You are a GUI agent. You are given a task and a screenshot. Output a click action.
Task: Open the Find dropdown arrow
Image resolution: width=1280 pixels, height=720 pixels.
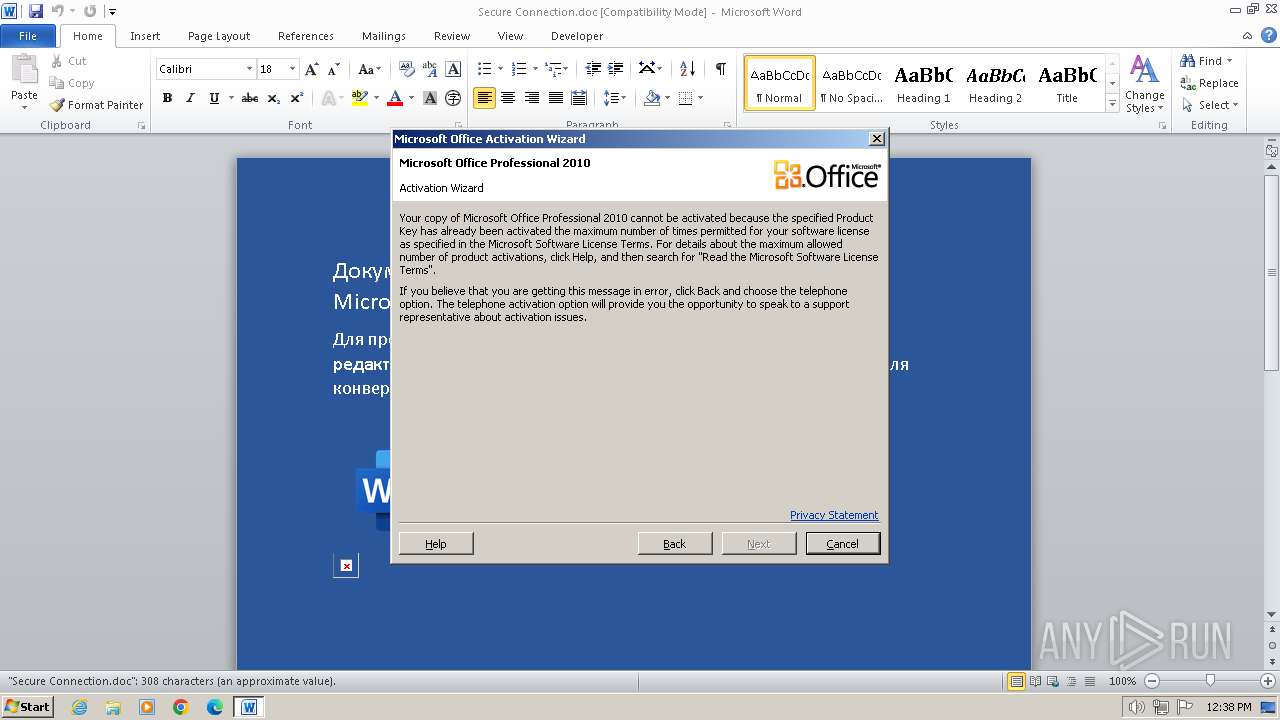click(1229, 61)
